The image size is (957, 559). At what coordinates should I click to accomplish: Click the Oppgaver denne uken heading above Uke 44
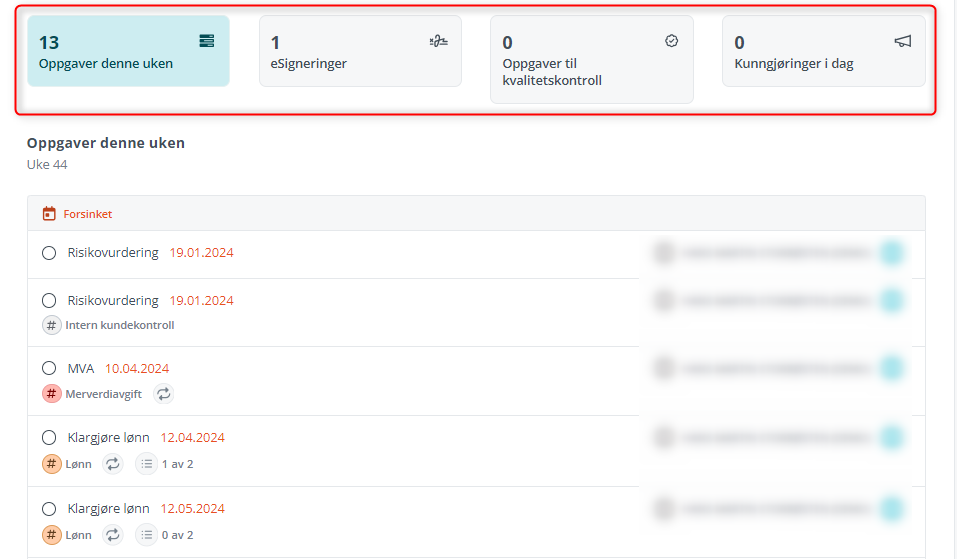[106, 143]
